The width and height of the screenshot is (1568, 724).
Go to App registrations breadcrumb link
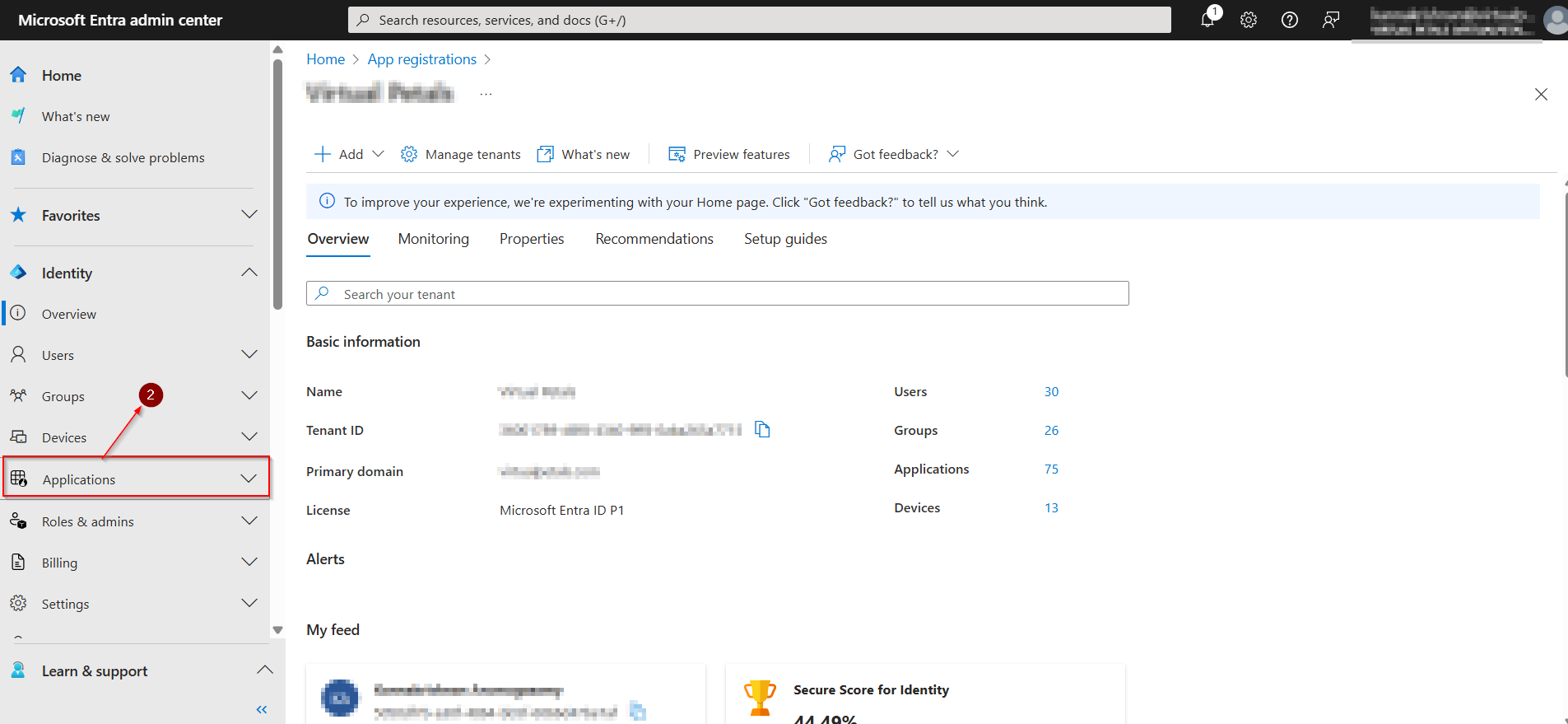(422, 59)
